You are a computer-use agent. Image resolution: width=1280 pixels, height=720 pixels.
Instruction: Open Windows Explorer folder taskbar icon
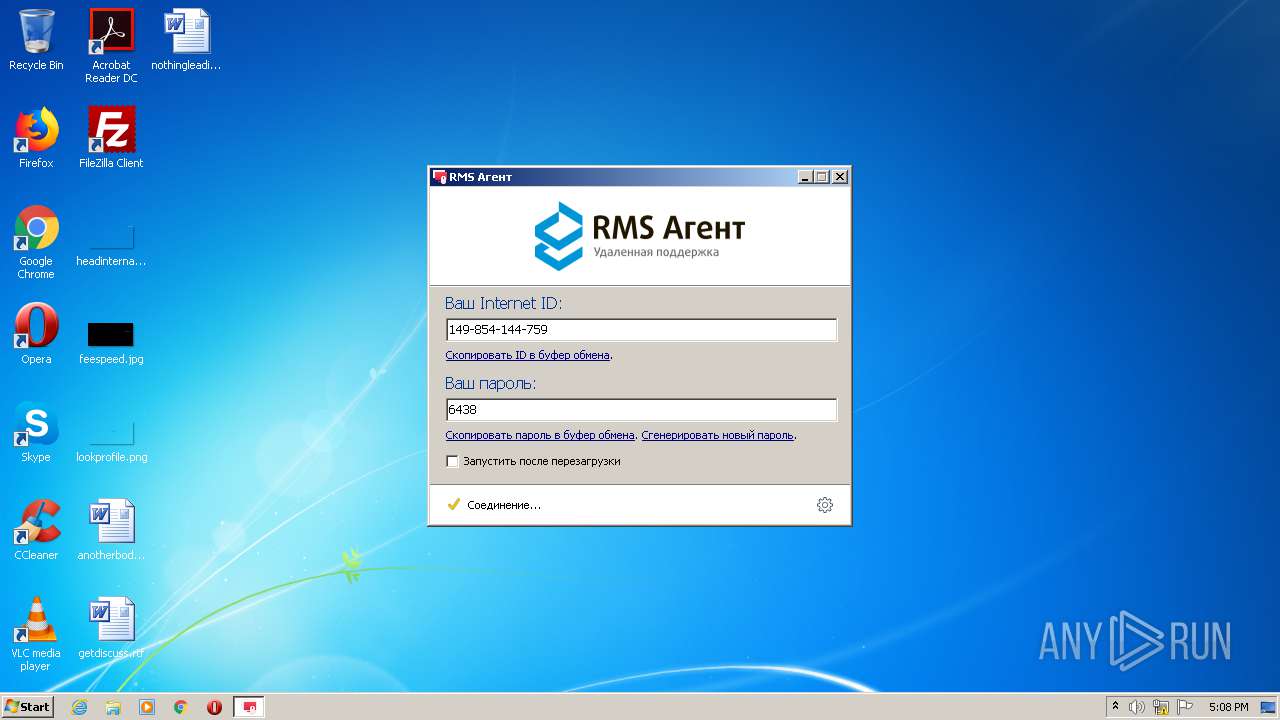113,707
